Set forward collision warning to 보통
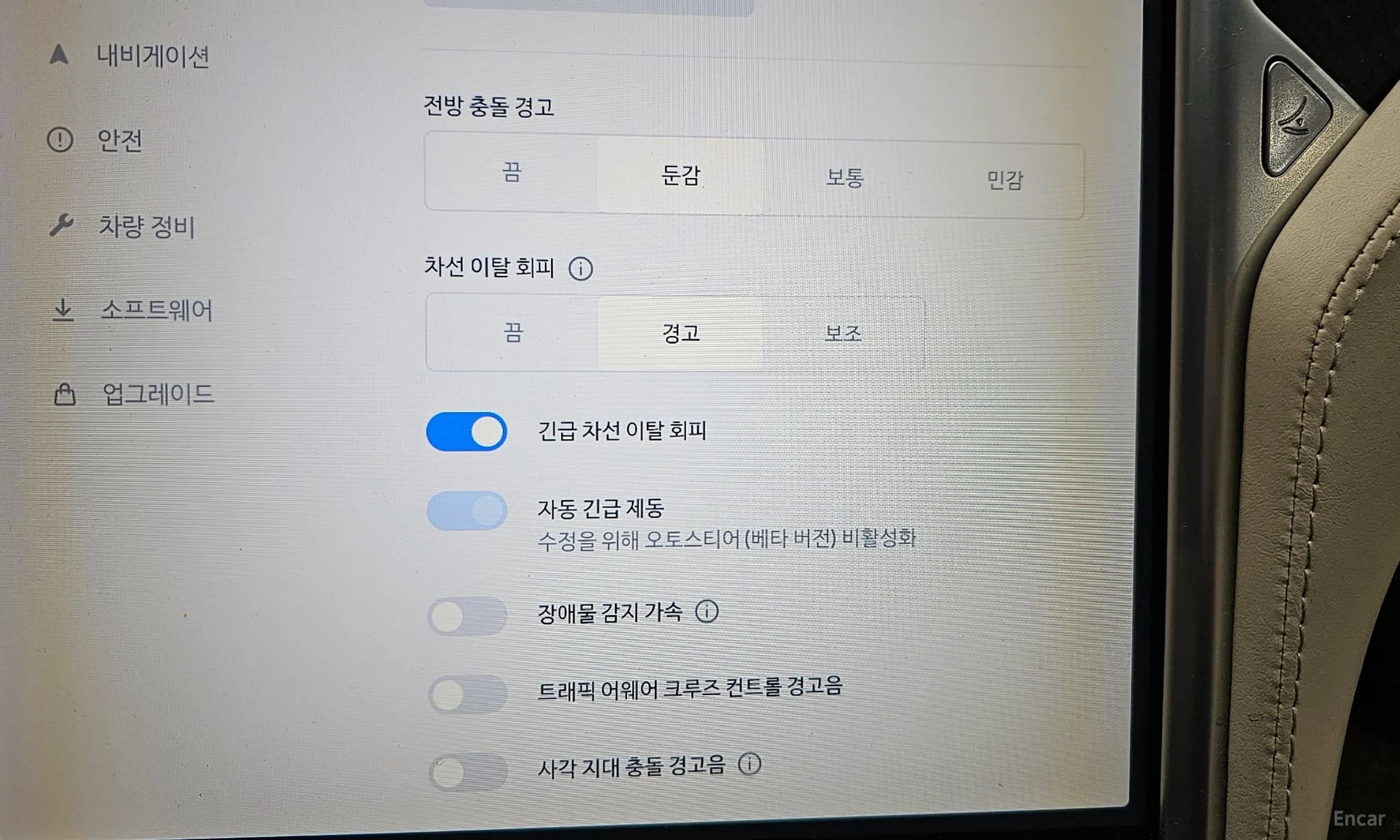 coord(844,177)
